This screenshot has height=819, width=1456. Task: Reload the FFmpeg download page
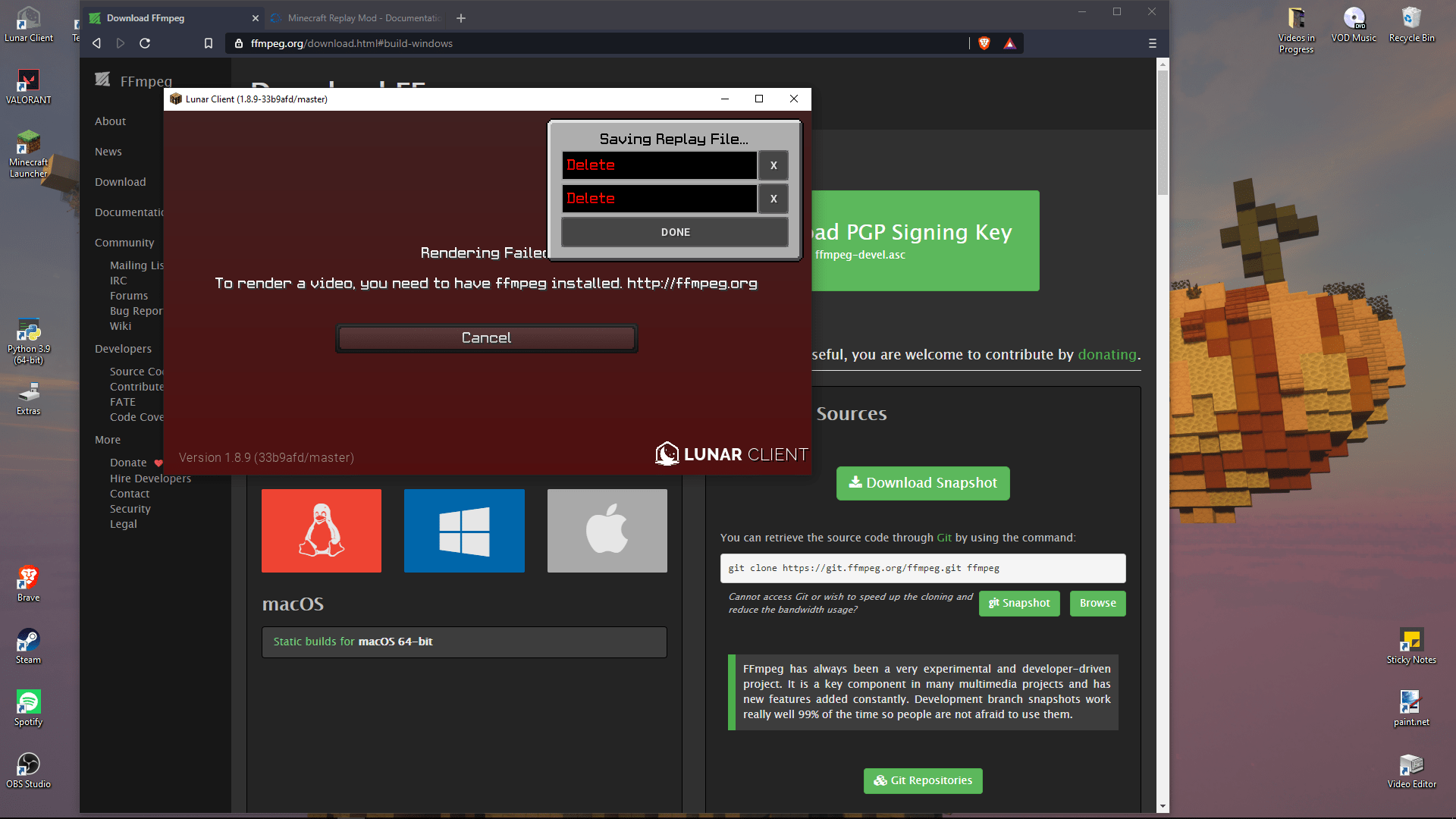click(x=145, y=43)
